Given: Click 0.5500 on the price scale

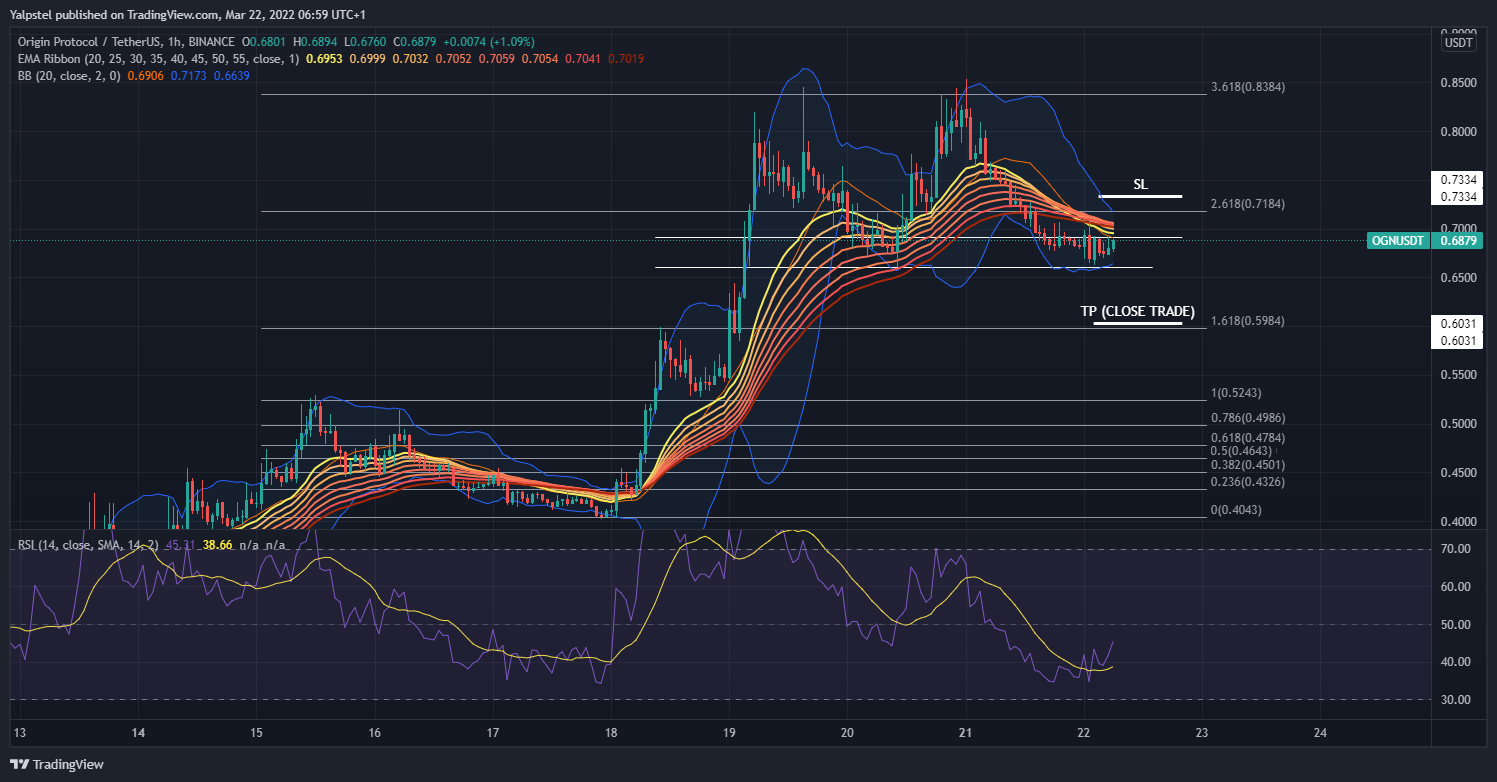Looking at the screenshot, I should click(1459, 375).
